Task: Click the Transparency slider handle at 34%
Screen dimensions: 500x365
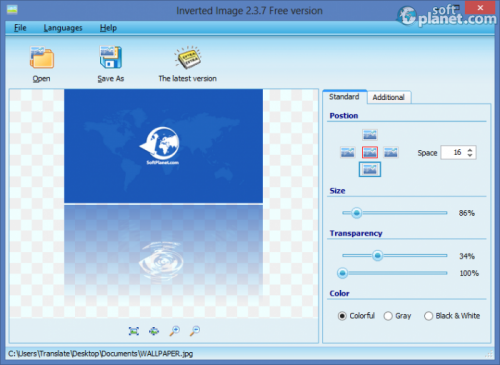Action: (x=377, y=256)
